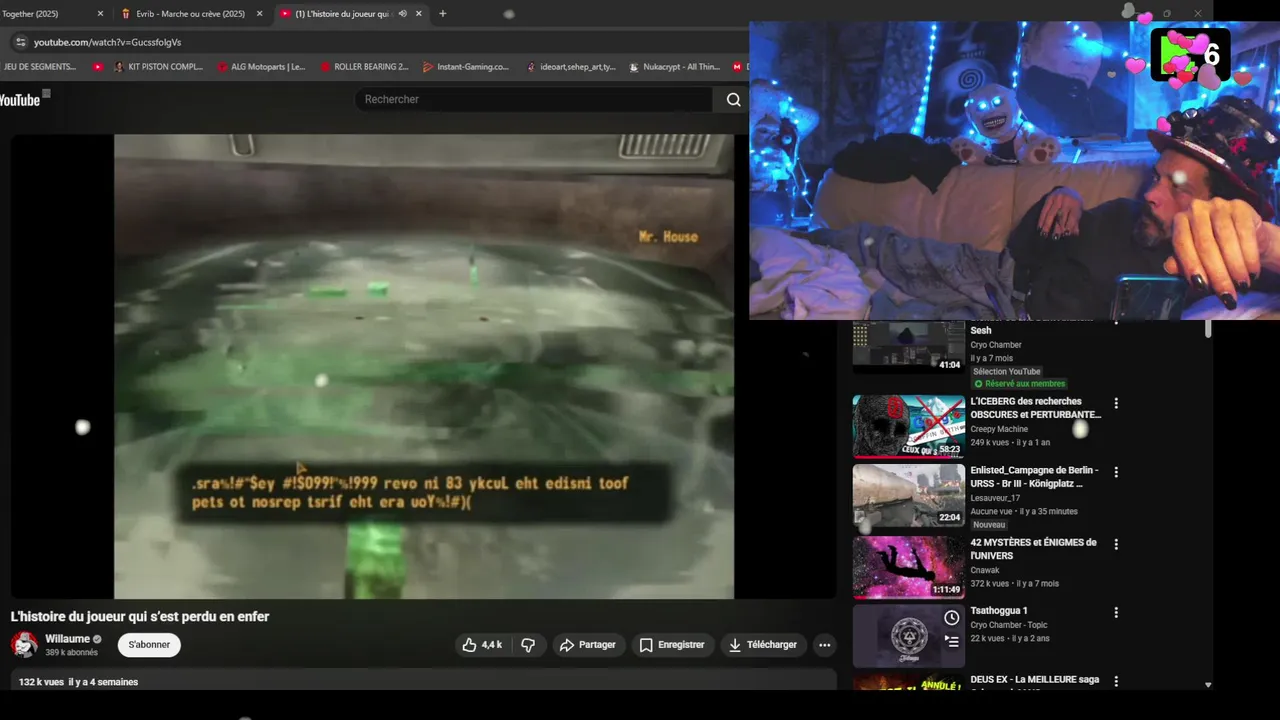Open the KIT PISTON COMPL bookmark

[158, 67]
